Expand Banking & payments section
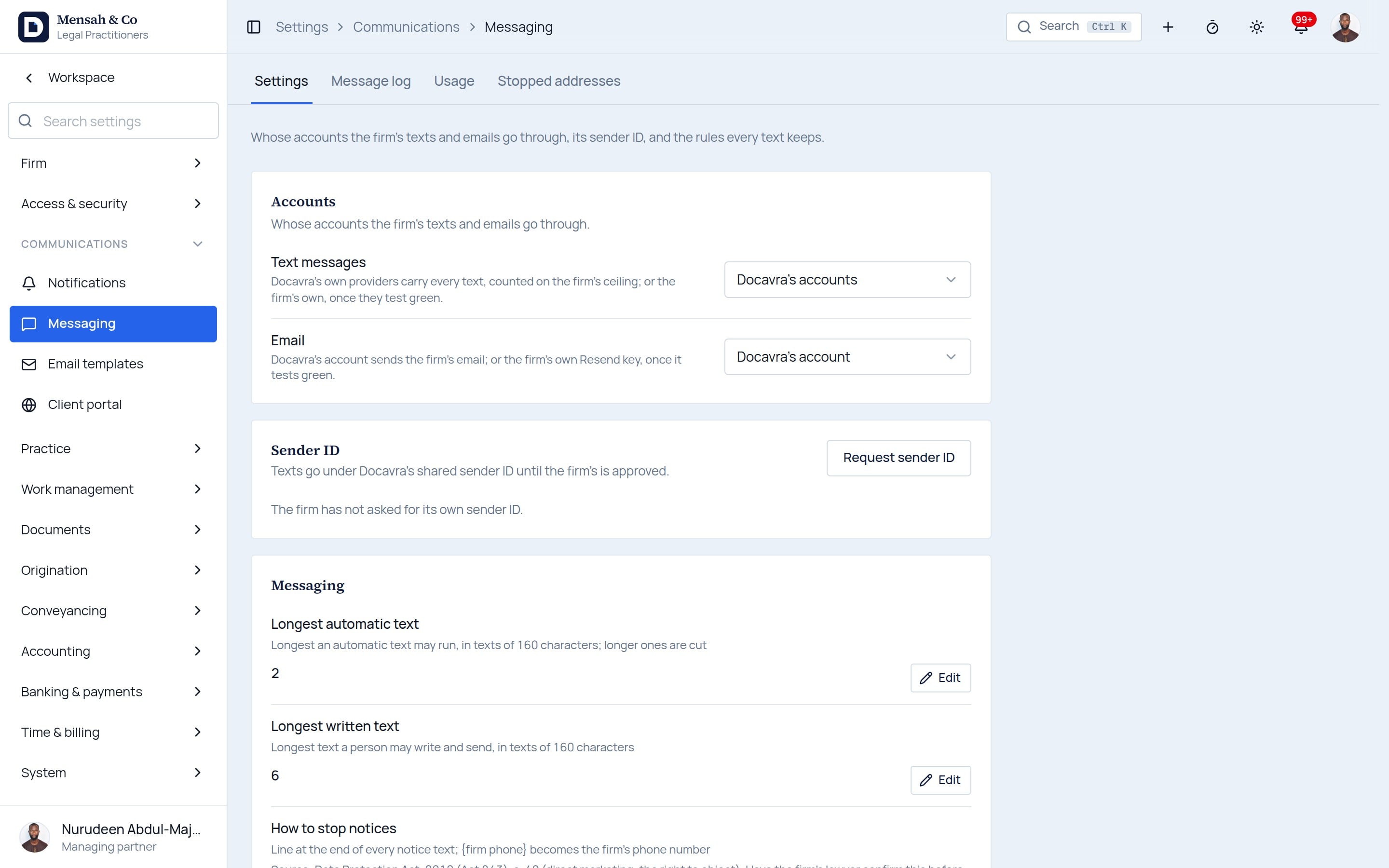The image size is (1389, 868). pyautogui.click(x=113, y=692)
